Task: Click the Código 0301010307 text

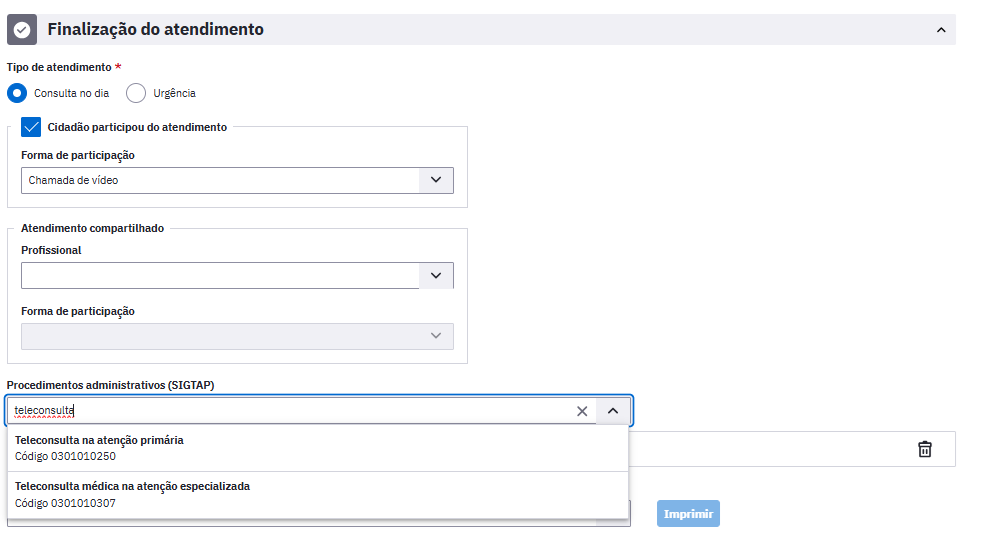Action: click(x=65, y=503)
